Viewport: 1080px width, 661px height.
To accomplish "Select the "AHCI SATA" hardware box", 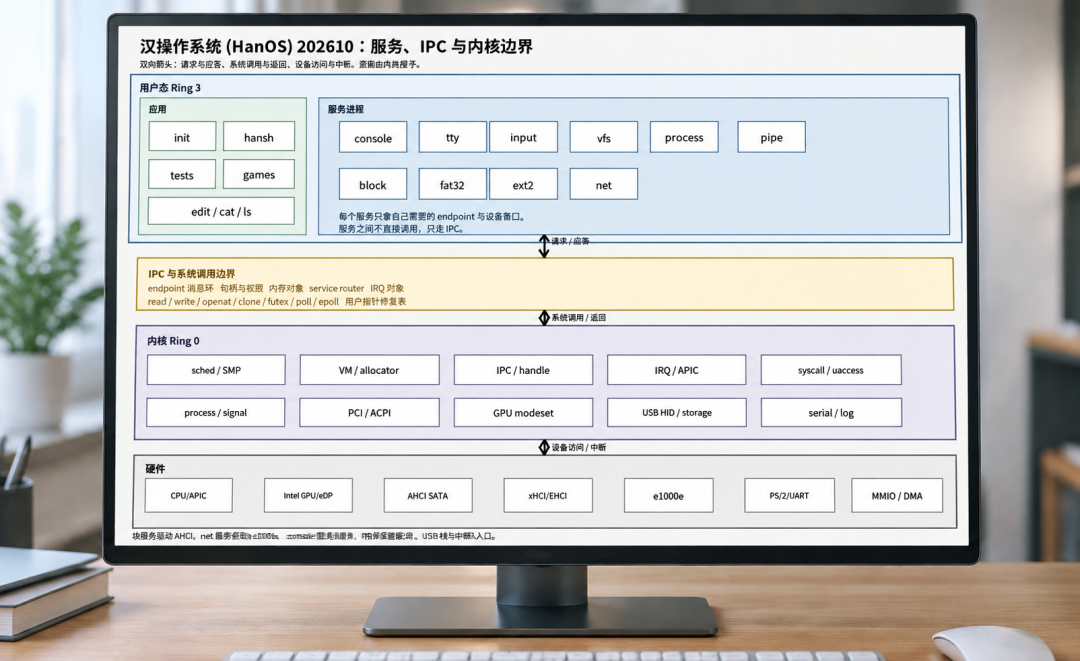I will [x=428, y=495].
